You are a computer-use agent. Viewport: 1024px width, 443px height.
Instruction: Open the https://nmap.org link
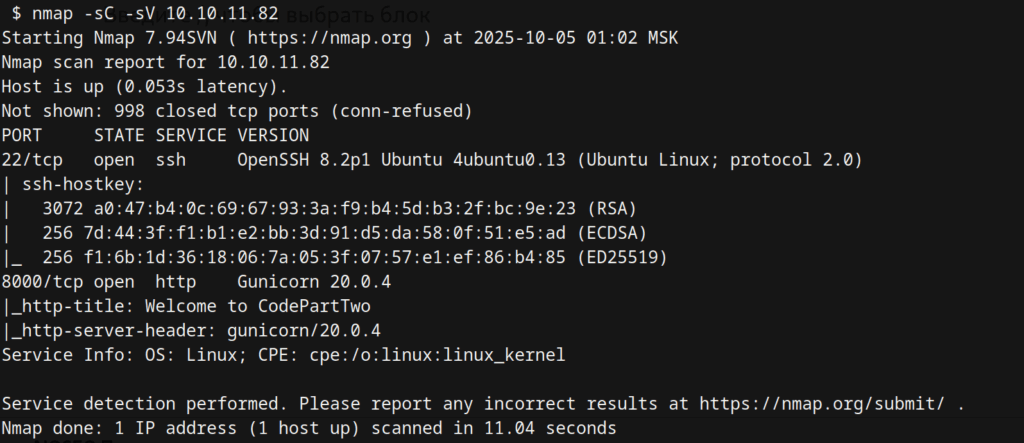(314, 38)
